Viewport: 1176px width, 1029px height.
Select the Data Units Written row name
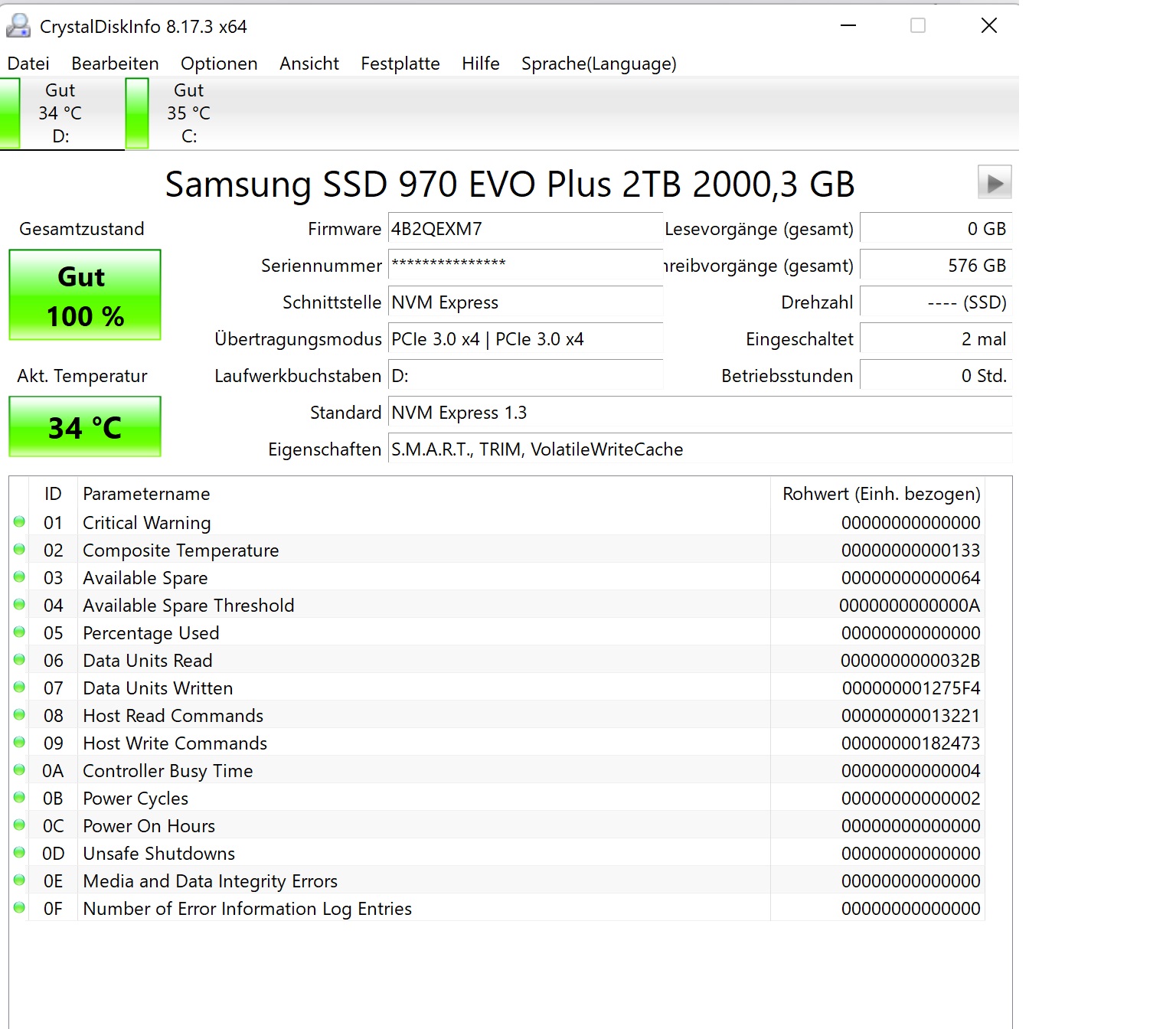coord(158,688)
